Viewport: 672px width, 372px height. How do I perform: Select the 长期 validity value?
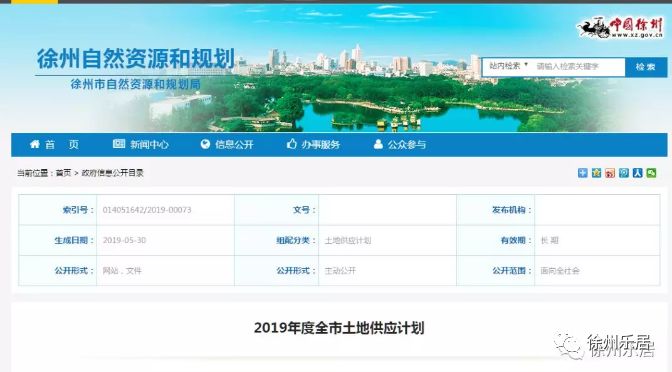[x=549, y=240]
